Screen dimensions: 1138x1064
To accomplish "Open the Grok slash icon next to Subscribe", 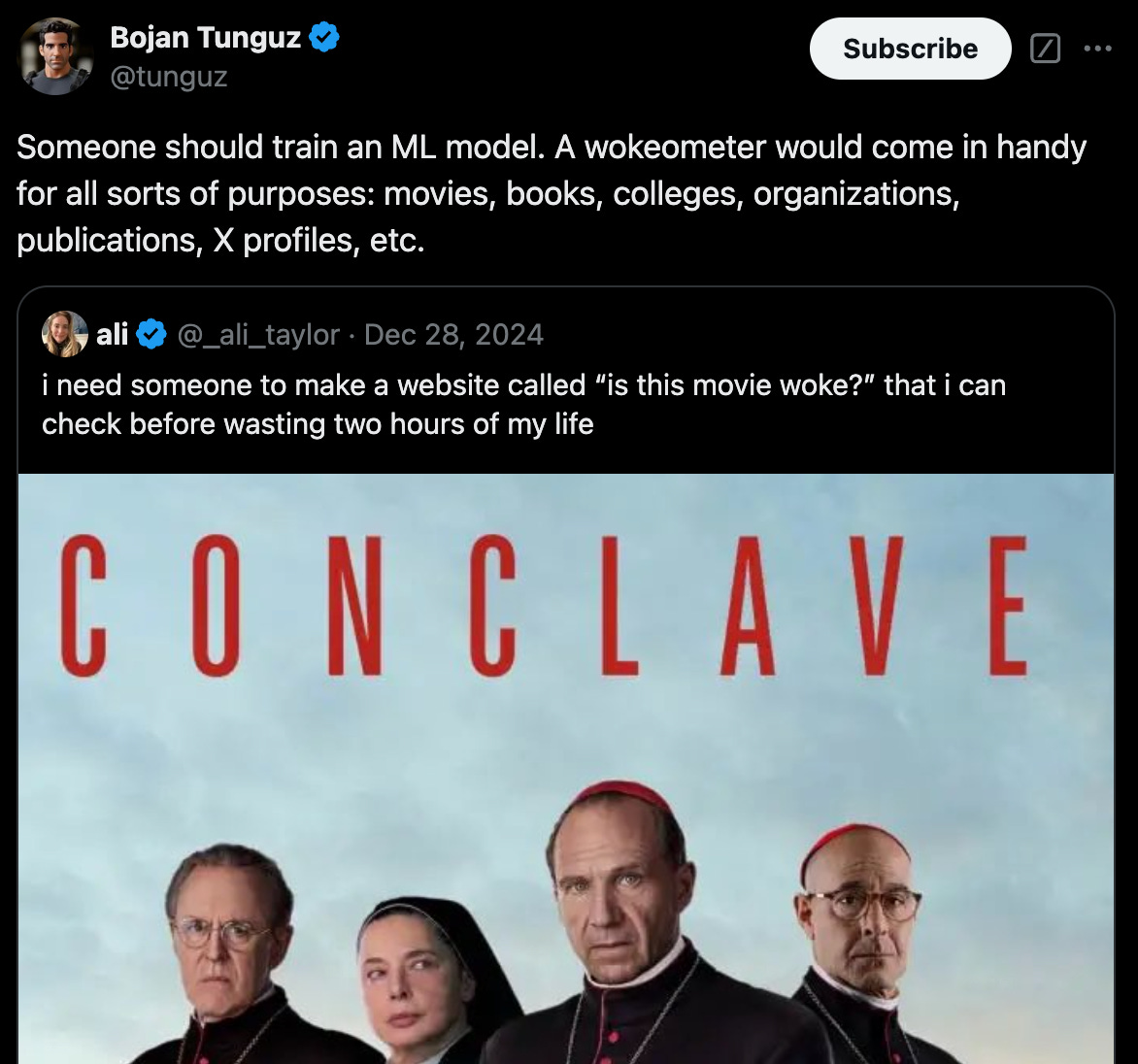I will click(1045, 49).
